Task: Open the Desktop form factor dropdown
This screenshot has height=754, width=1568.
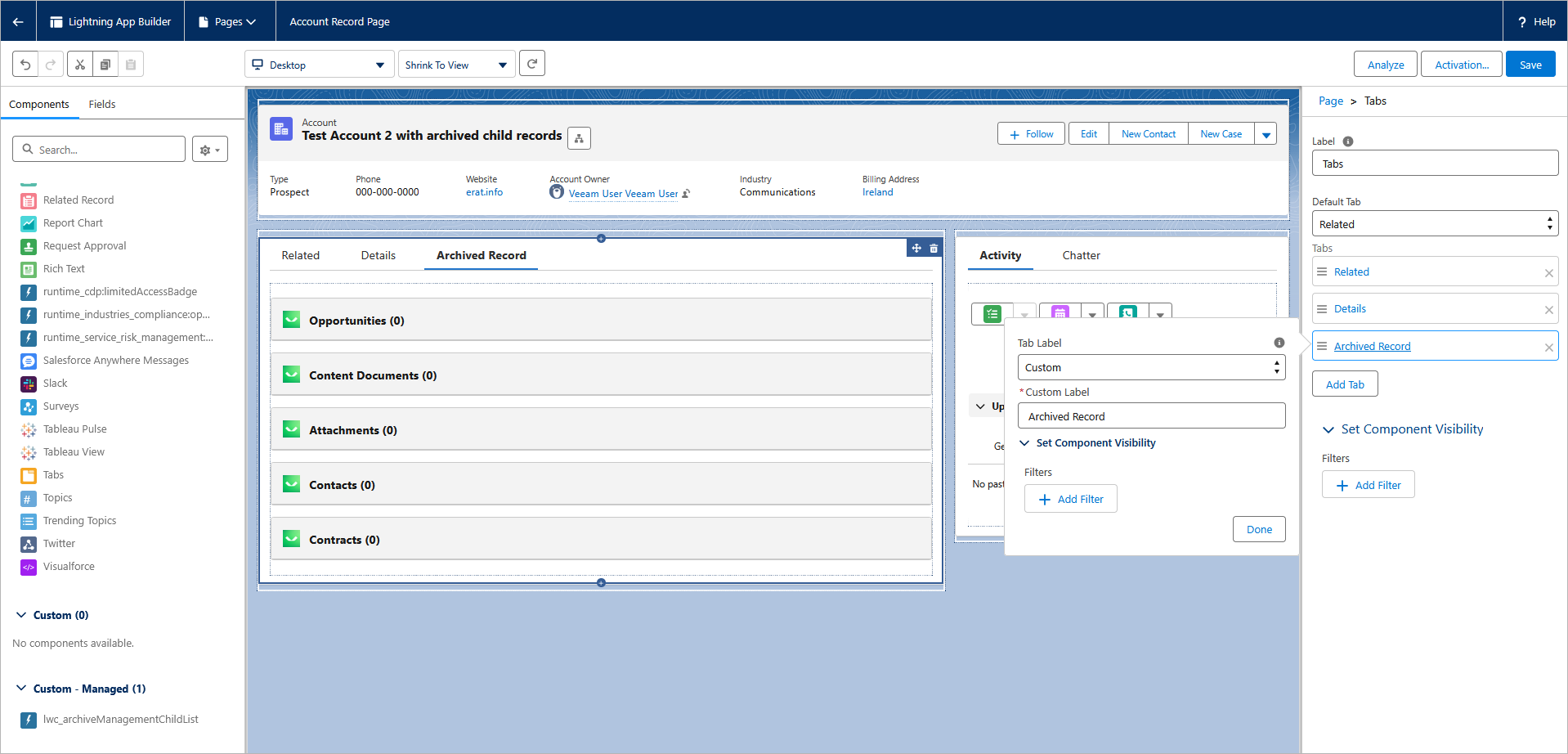Action: pos(318,65)
